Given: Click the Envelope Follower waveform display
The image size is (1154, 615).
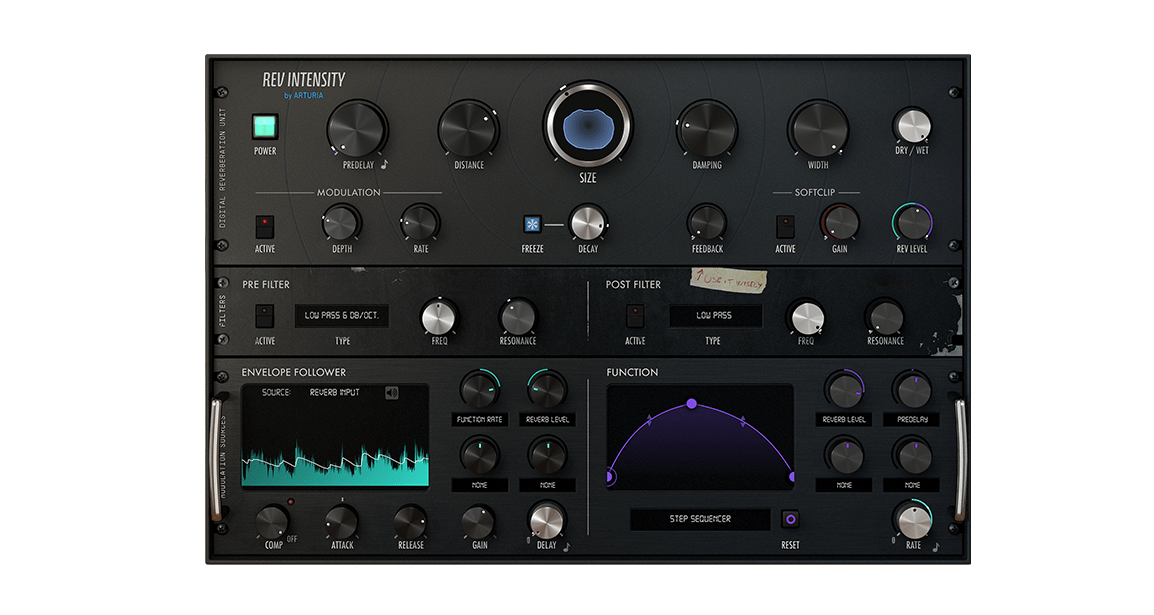Looking at the screenshot, I should [x=336, y=436].
